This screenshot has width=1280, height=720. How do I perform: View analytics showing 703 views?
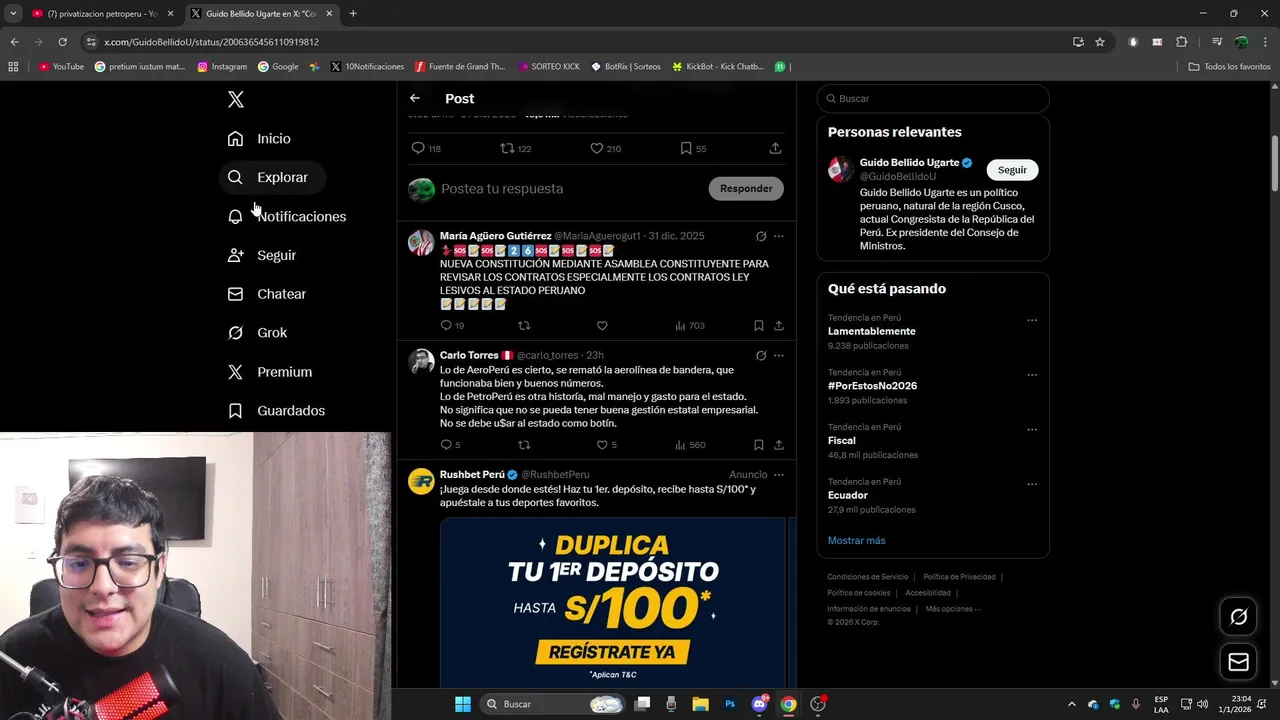tap(689, 326)
